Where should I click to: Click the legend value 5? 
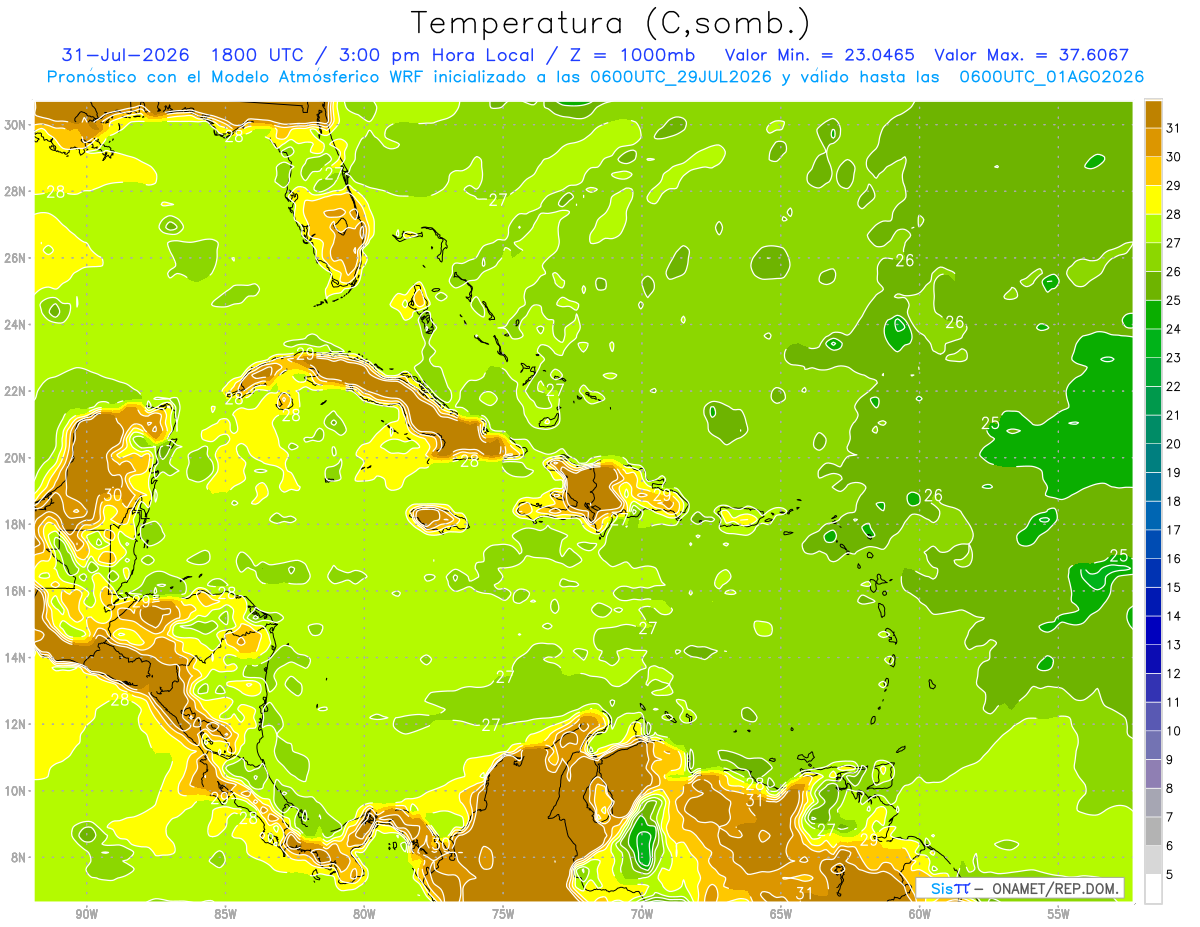(1170, 875)
